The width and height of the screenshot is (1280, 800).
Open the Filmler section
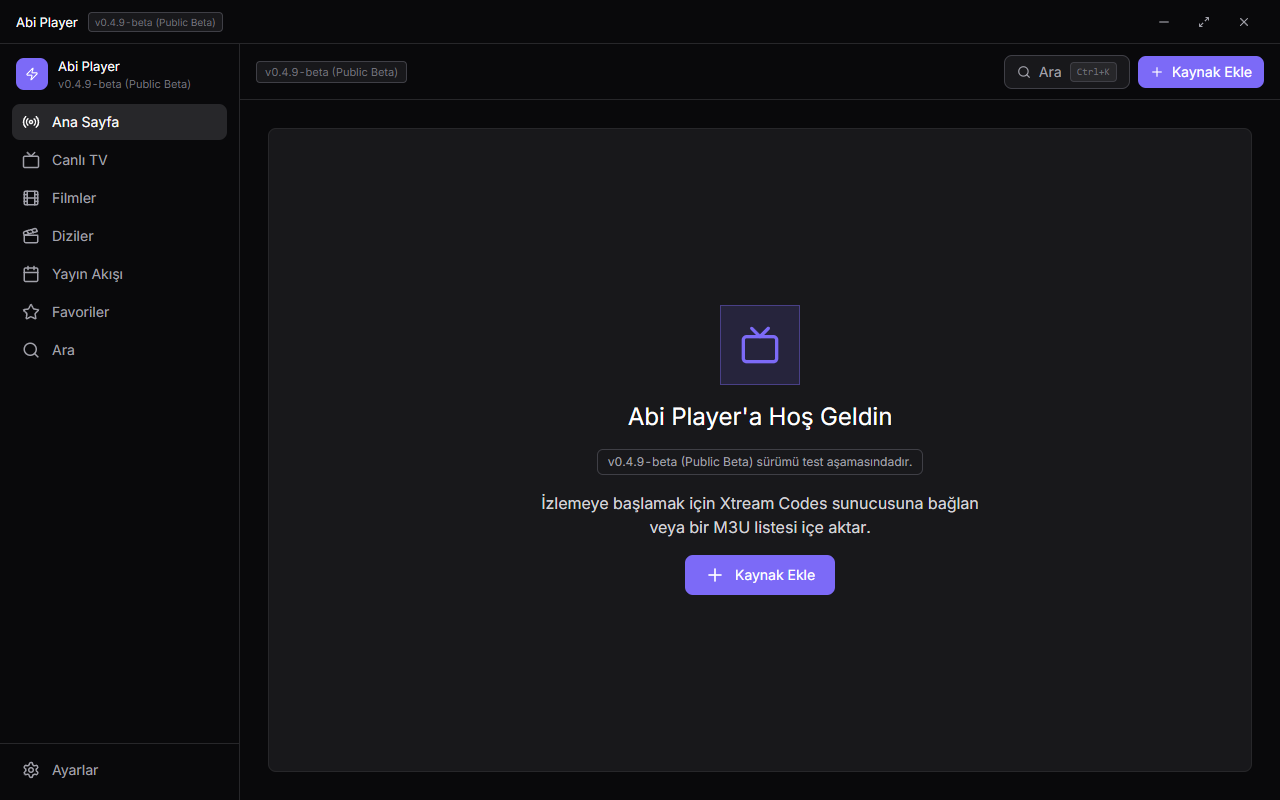[119, 198]
